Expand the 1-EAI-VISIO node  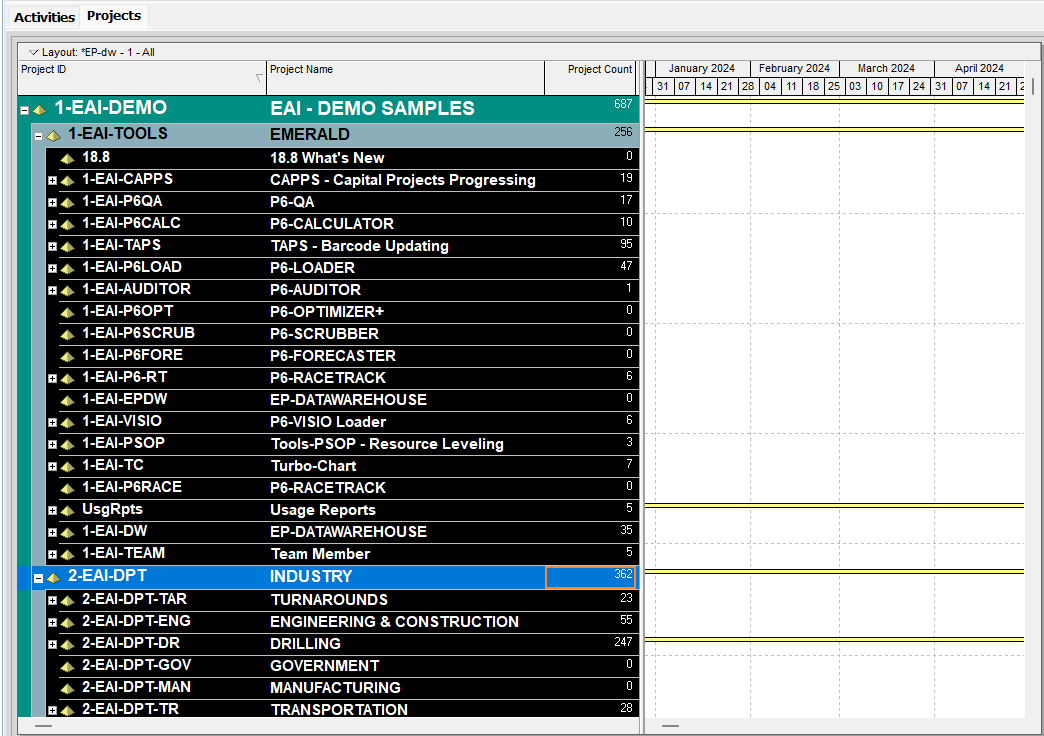(x=52, y=422)
